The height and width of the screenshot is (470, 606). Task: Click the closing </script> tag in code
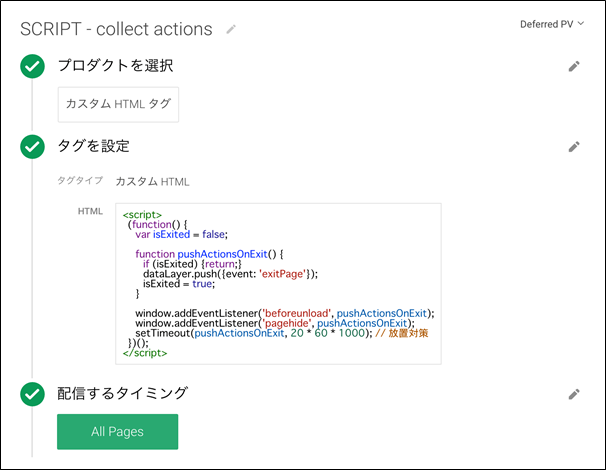tap(144, 353)
